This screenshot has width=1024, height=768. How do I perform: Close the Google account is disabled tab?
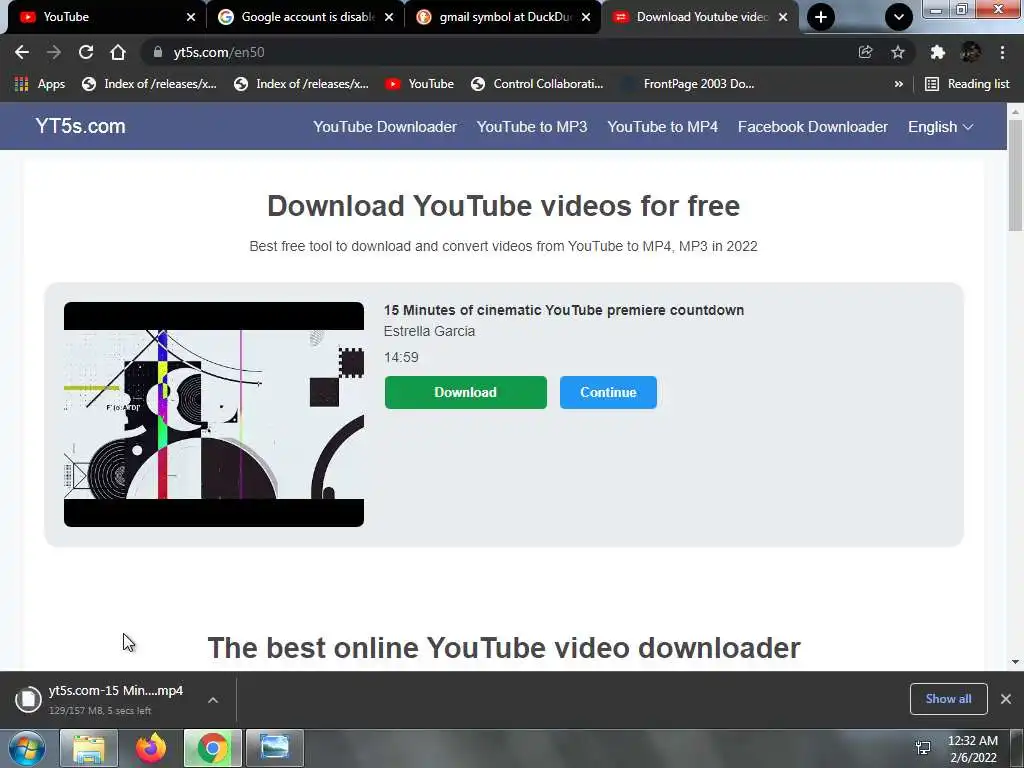[389, 17]
